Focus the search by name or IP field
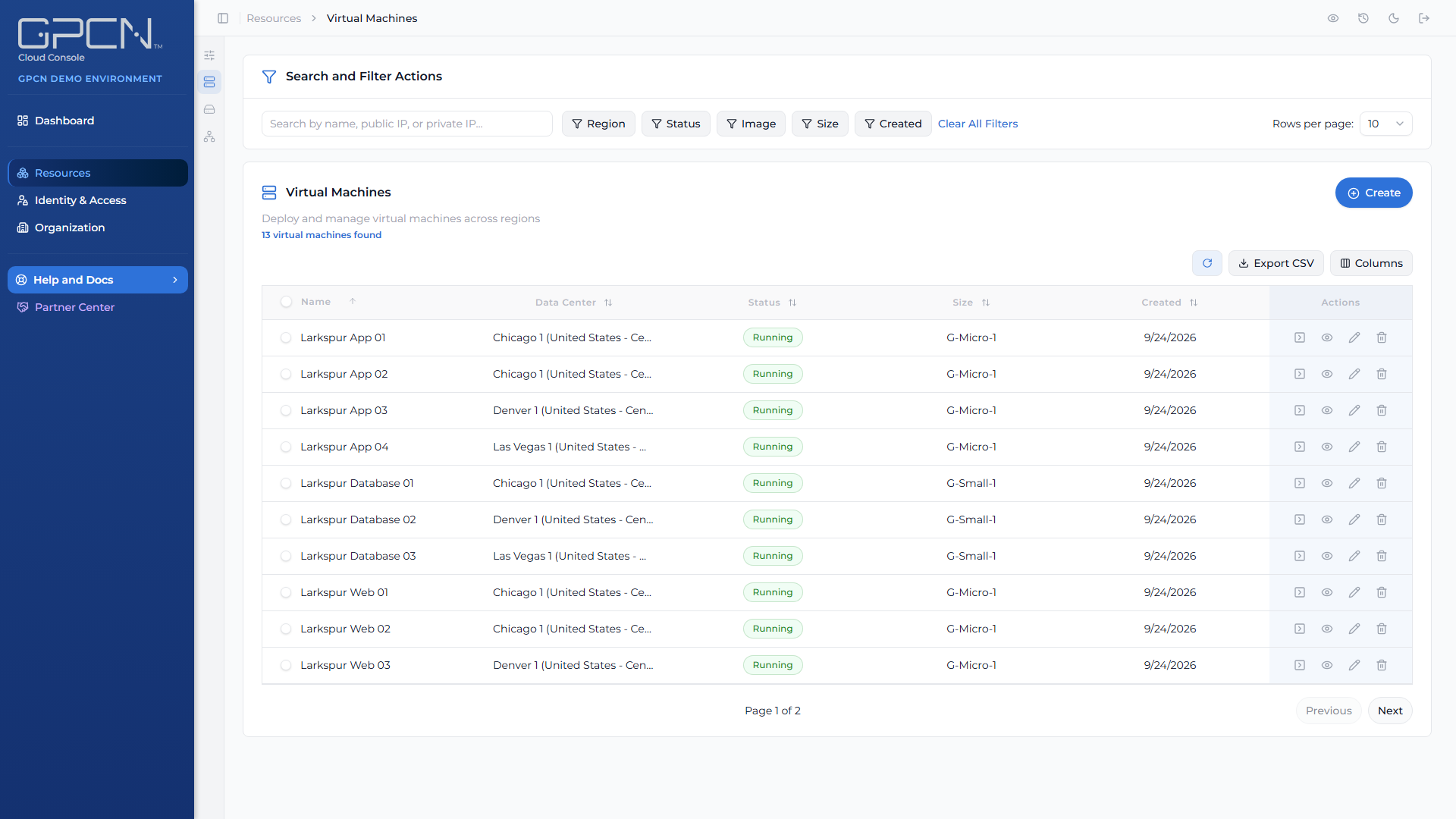The height and width of the screenshot is (819, 1456). 407,124
